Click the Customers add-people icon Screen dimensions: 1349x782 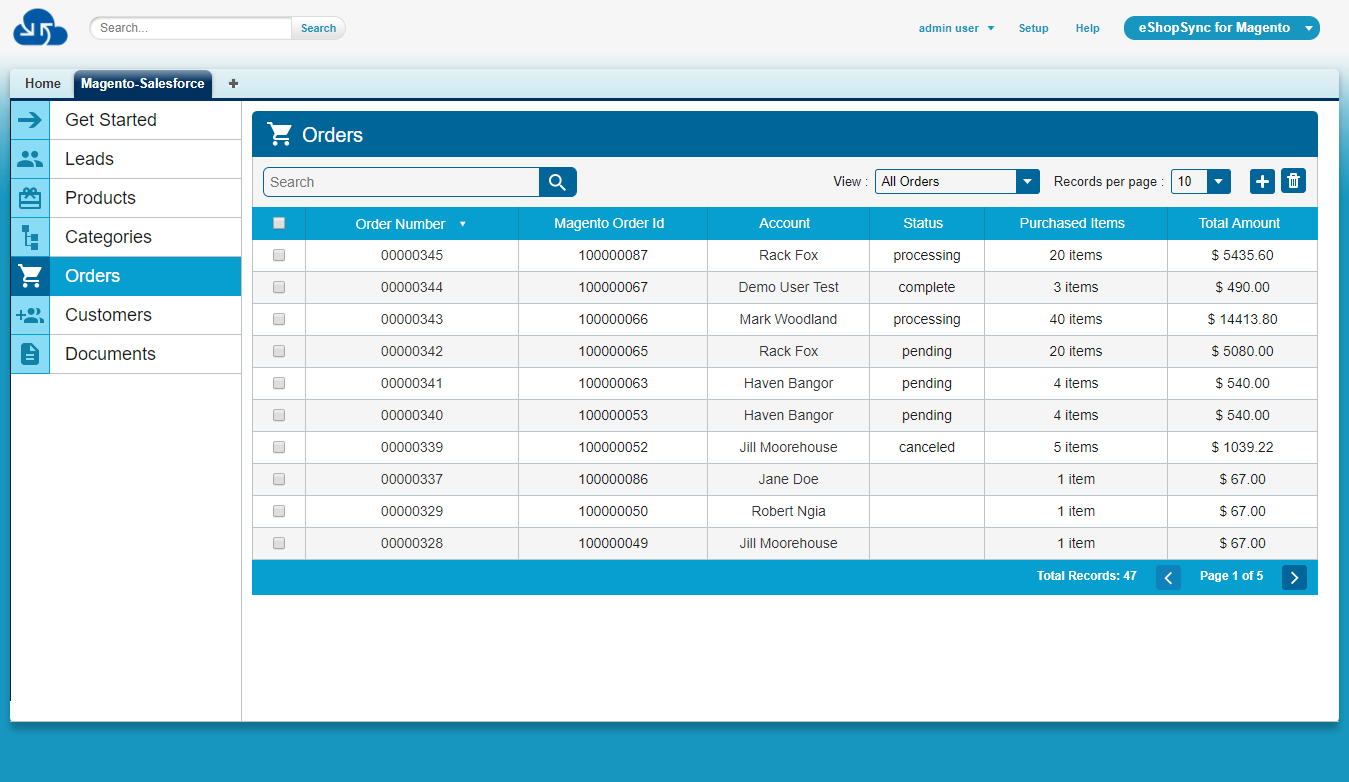coord(30,315)
